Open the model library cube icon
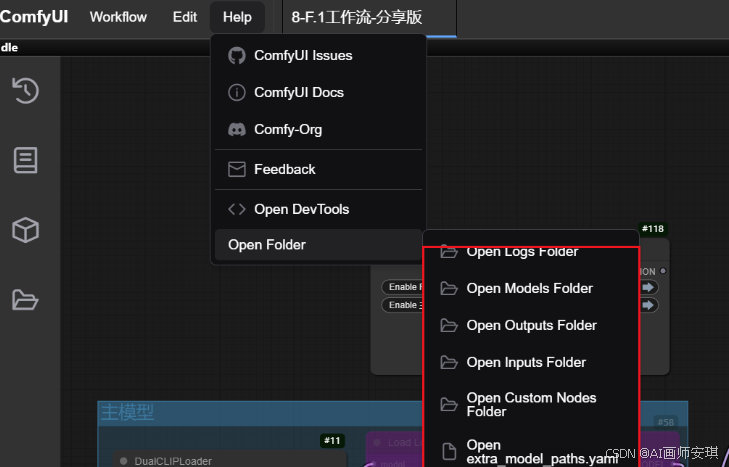729x467 pixels. pos(26,230)
